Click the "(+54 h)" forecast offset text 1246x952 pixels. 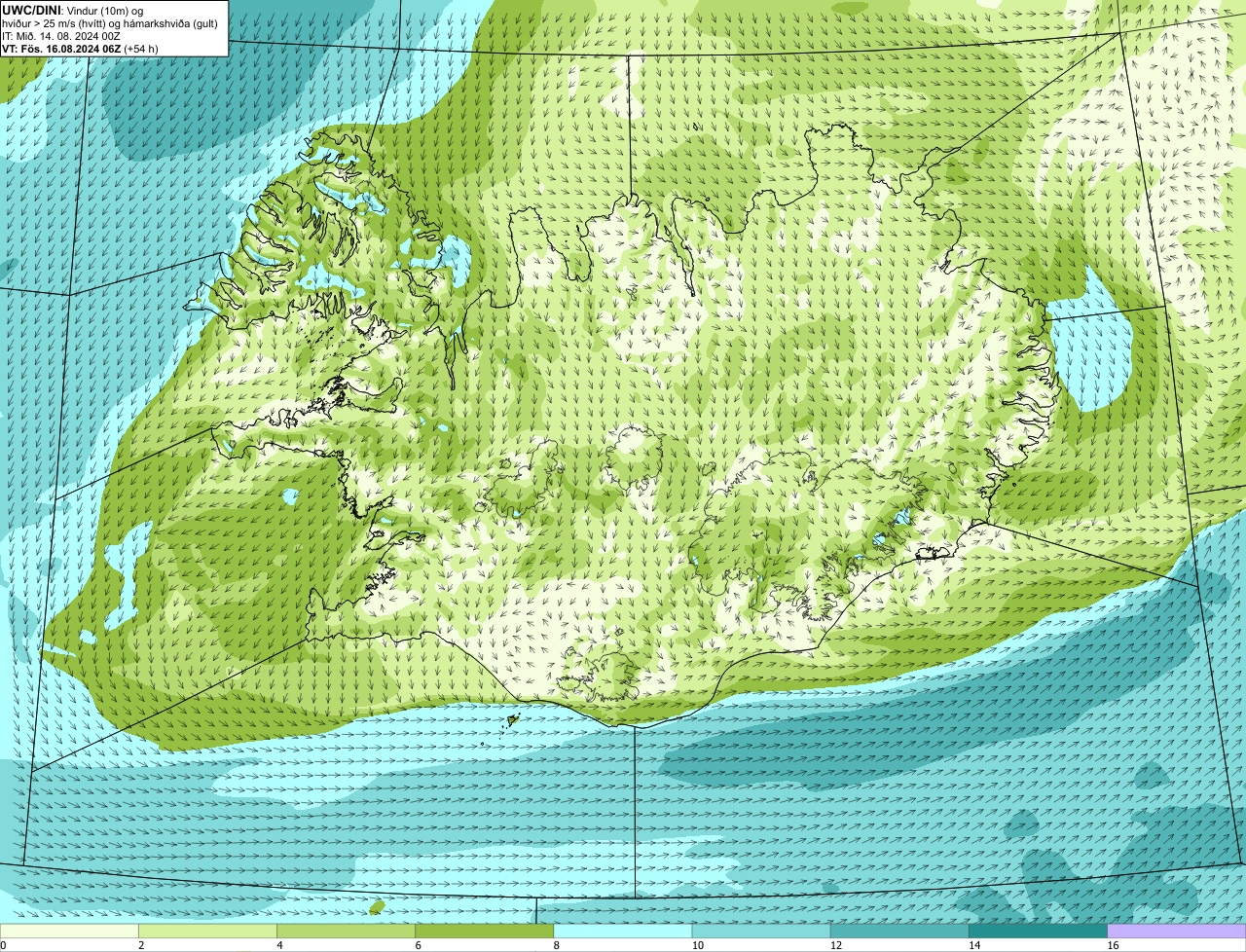coord(141,49)
